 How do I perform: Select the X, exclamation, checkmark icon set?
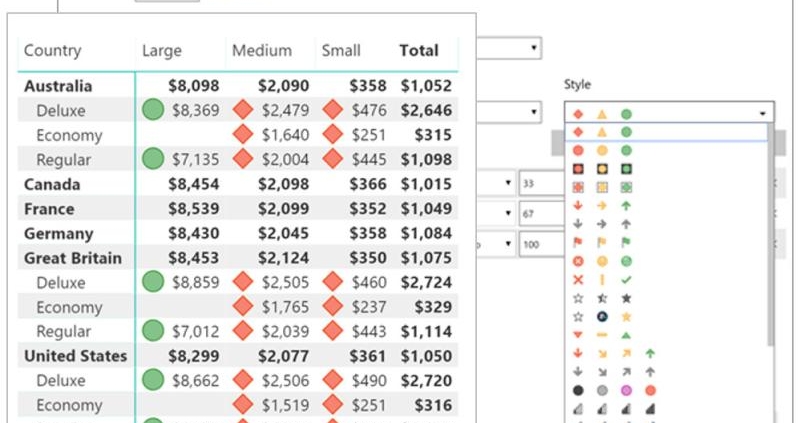[x=599, y=279]
